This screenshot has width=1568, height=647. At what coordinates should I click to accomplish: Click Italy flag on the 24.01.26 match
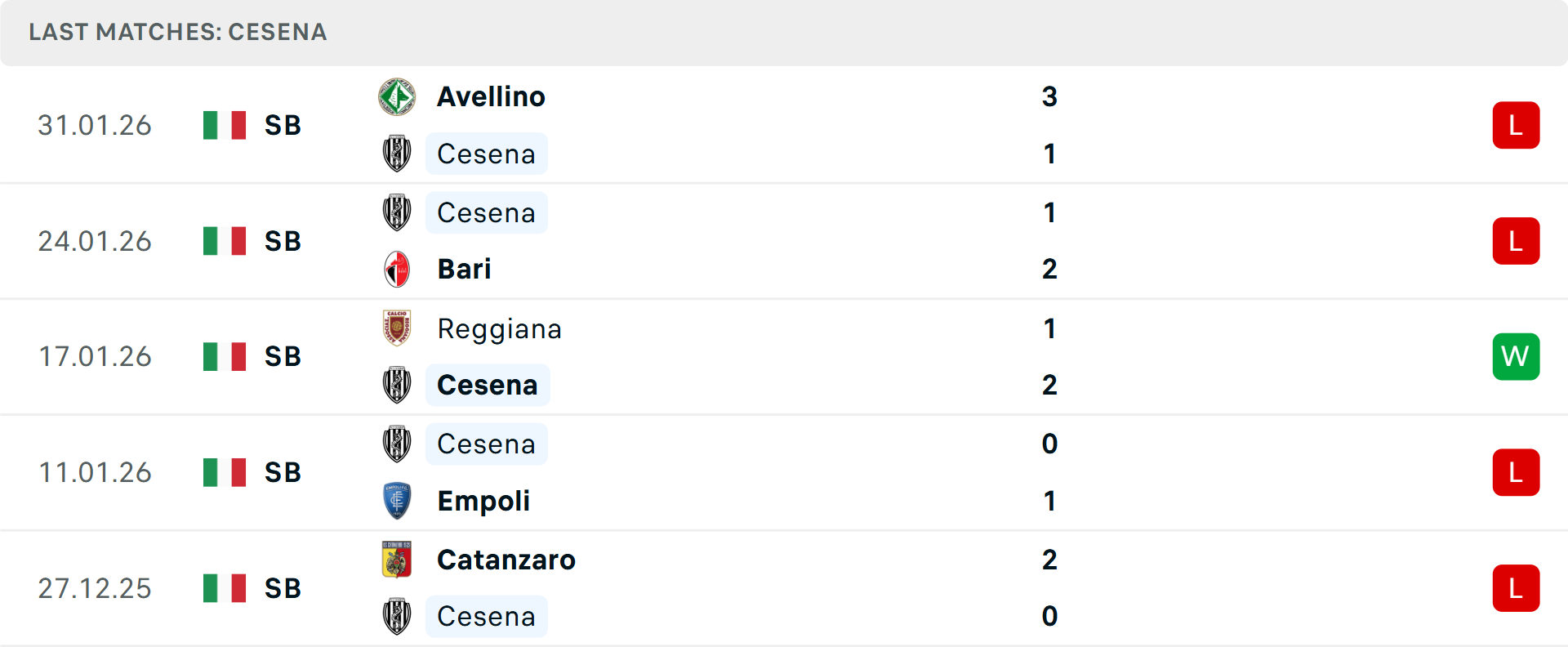pos(225,241)
